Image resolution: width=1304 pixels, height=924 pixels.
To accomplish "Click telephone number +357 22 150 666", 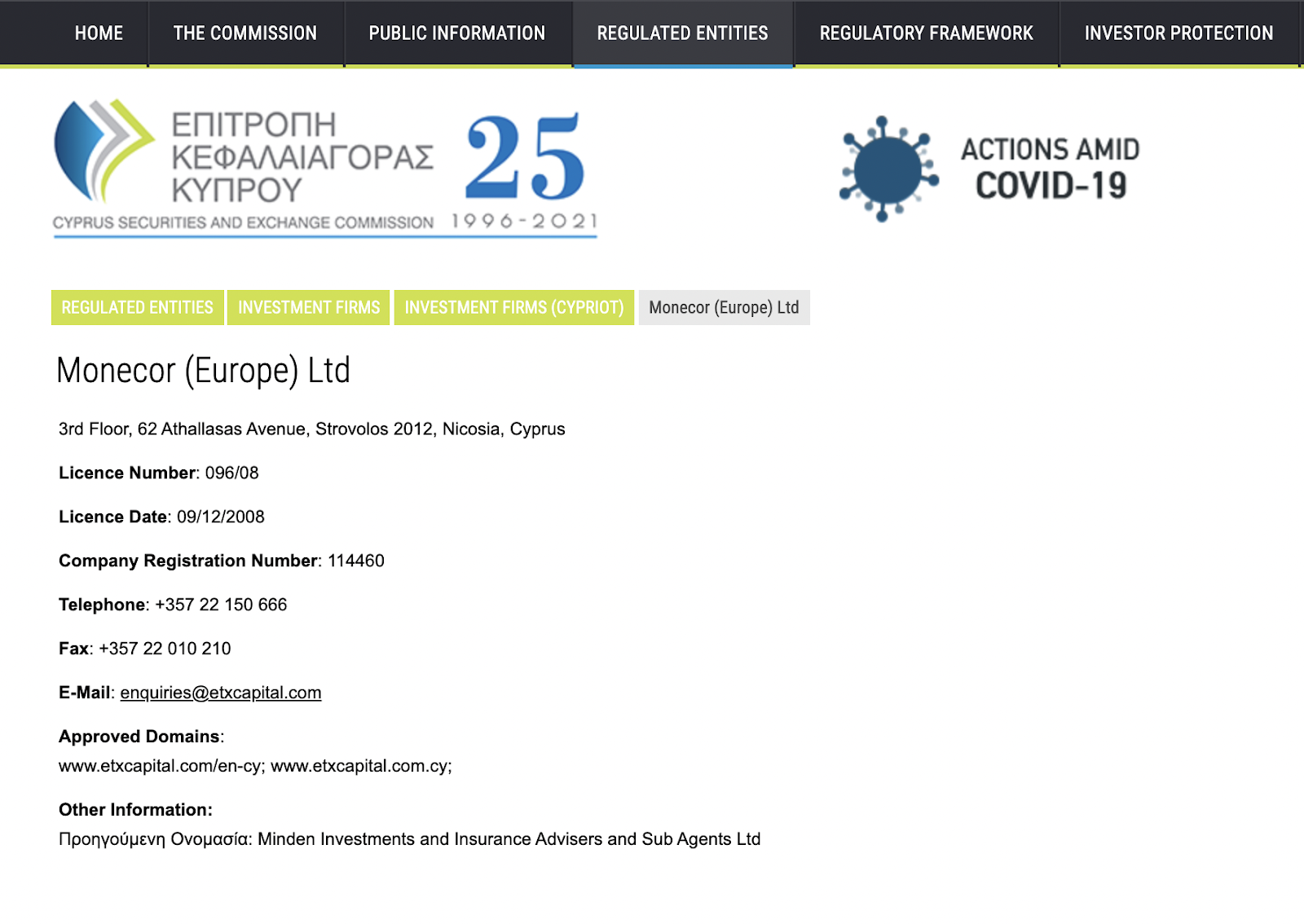I will click(x=221, y=605).
